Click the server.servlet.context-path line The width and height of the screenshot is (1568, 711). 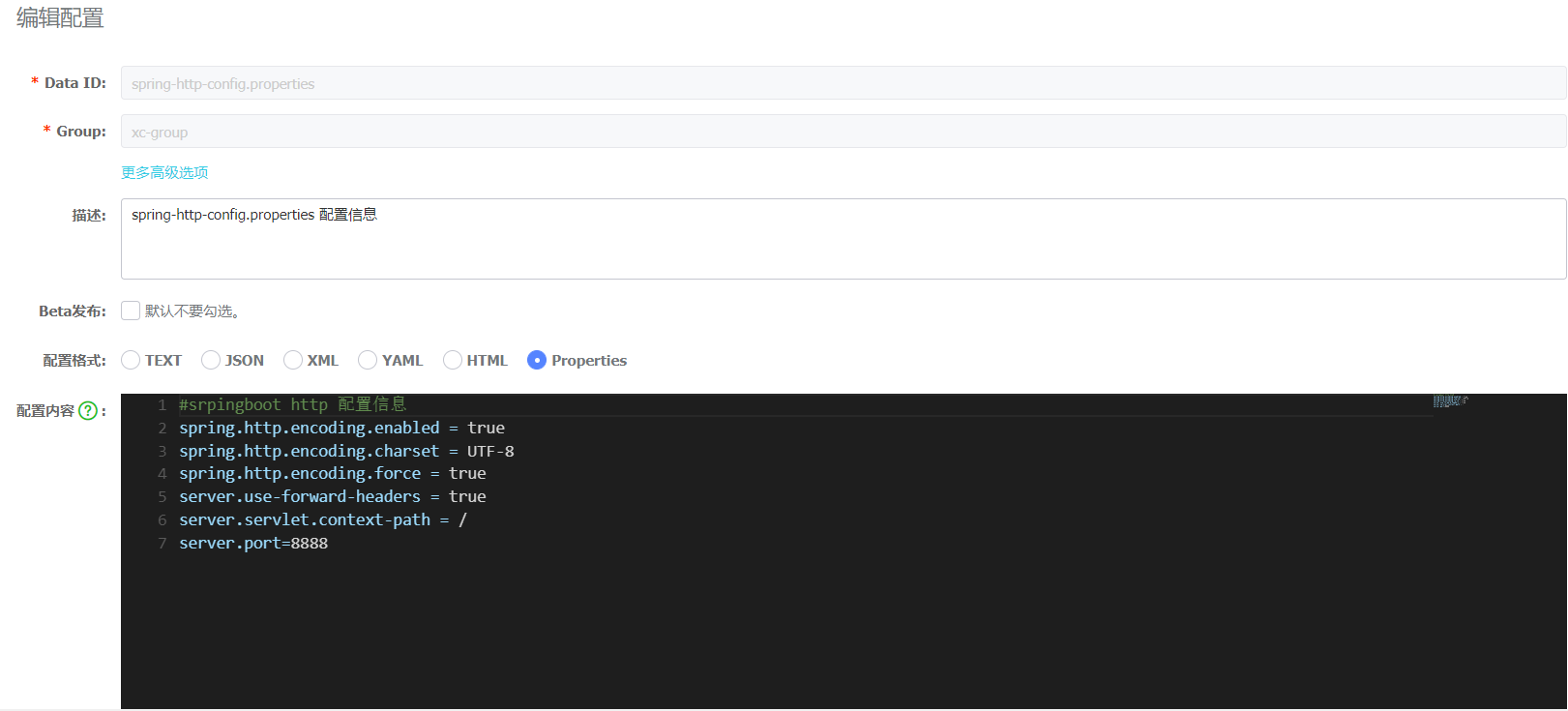(x=322, y=520)
